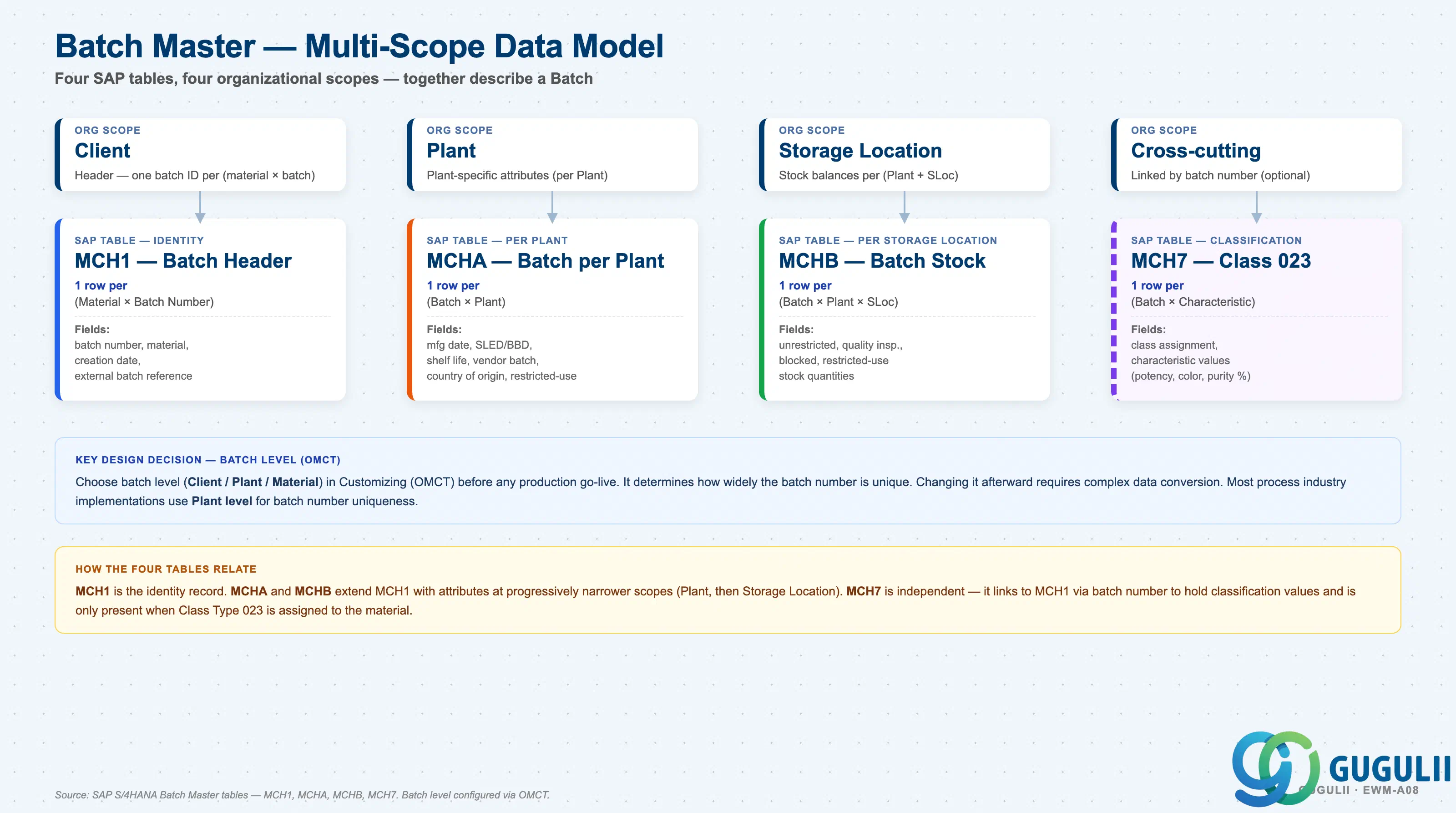The width and height of the screenshot is (1456, 813).
Task: Click bold 'MCH7' in relation note
Action: coord(863,591)
